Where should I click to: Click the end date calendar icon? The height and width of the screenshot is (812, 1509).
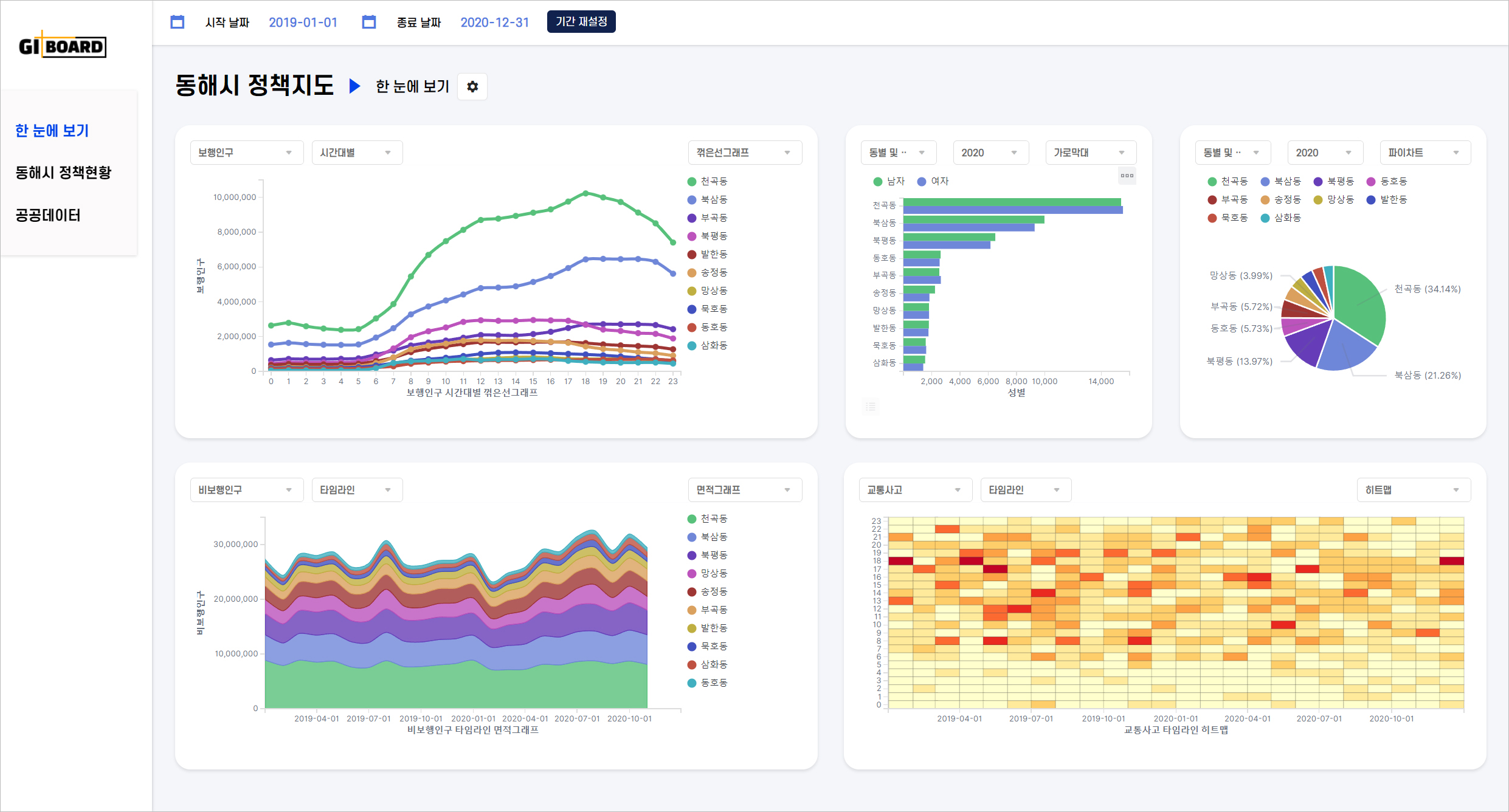[x=368, y=22]
